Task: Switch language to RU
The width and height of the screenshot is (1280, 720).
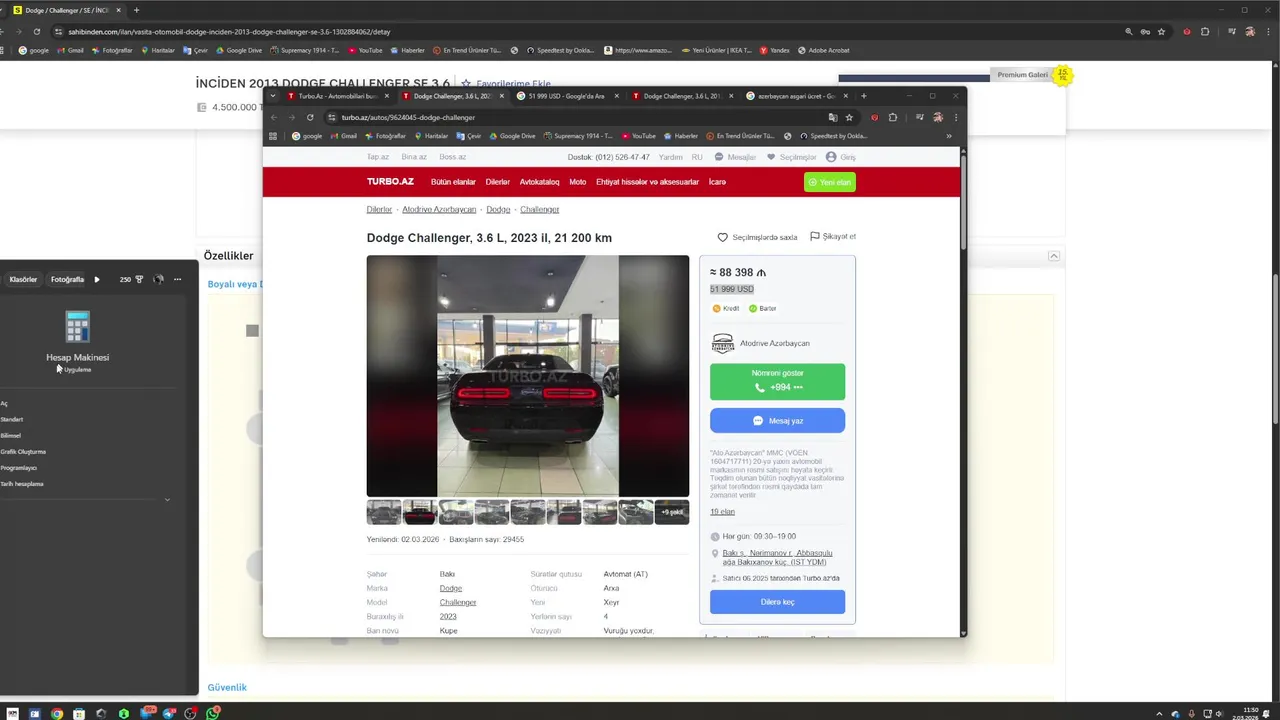Action: tap(697, 157)
